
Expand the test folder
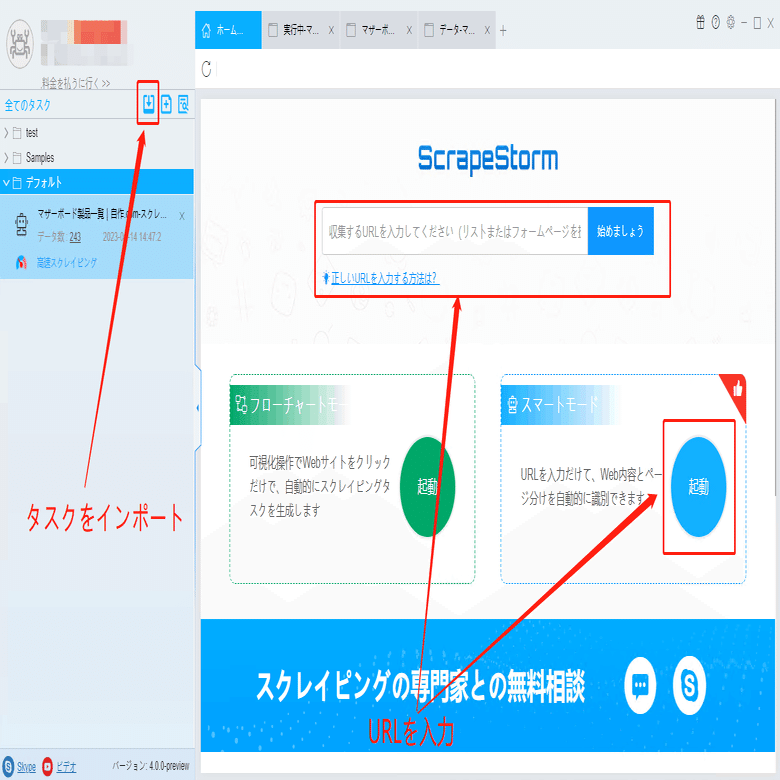tap(6, 133)
